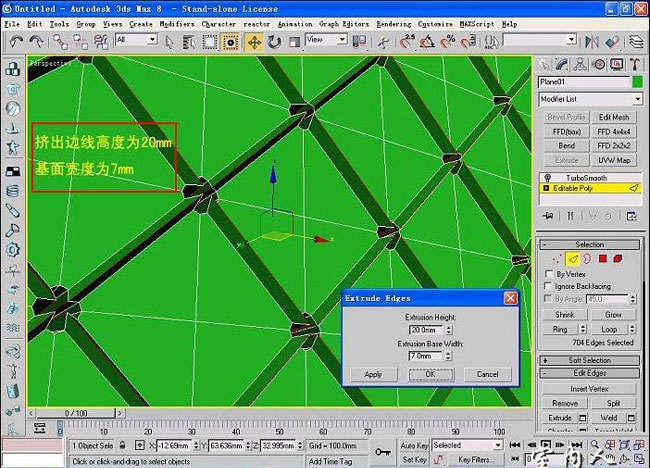This screenshot has width=650, height=468.
Task: Click Cancel in Extrude Edges dialog
Action: click(x=487, y=374)
